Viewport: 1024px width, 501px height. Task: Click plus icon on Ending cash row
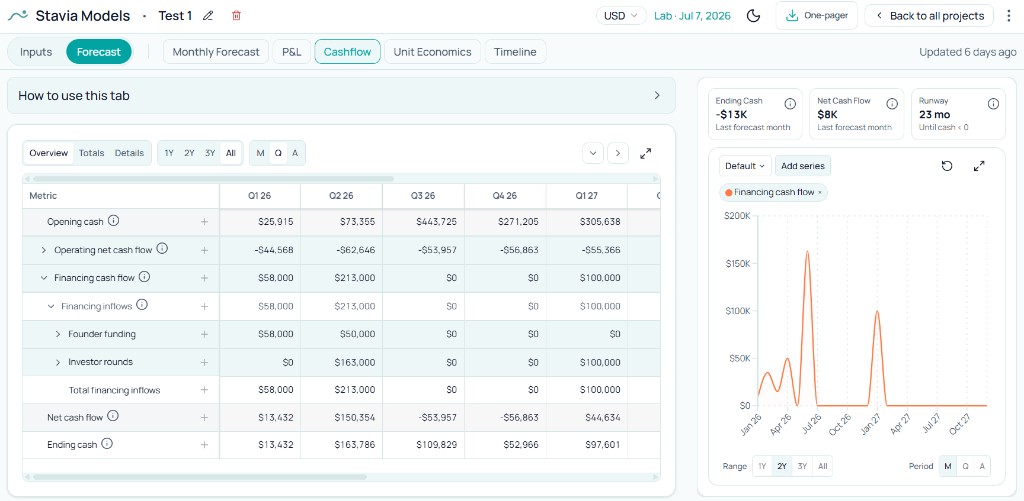pyautogui.click(x=204, y=445)
